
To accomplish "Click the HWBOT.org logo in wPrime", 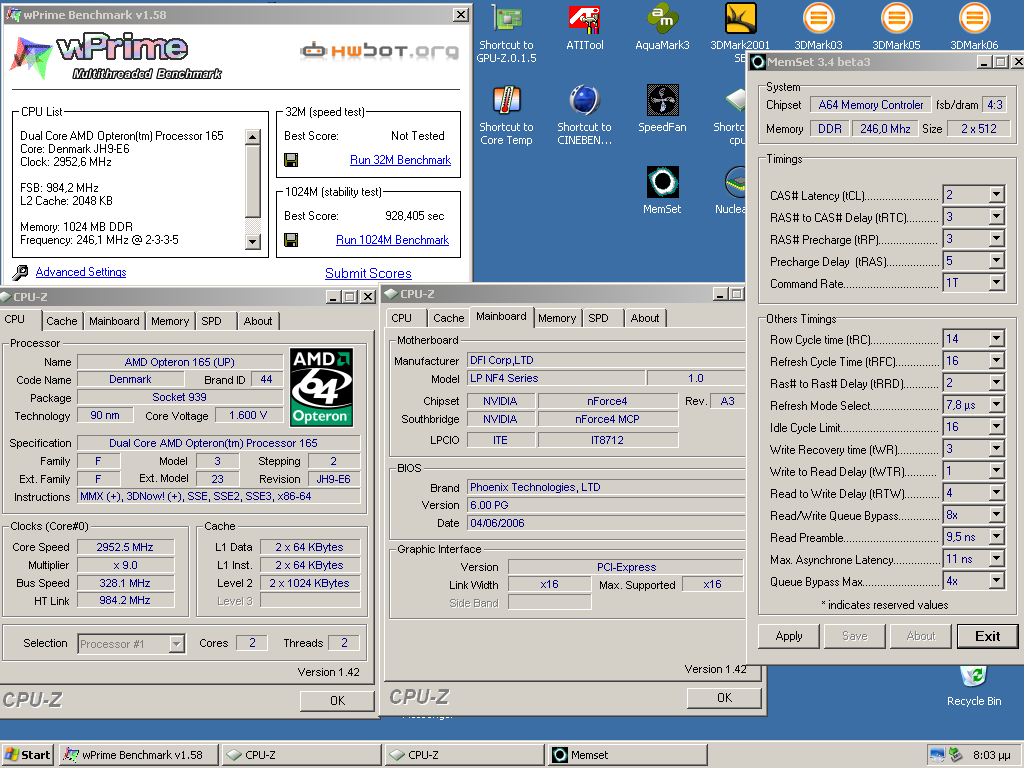I will pos(379,51).
